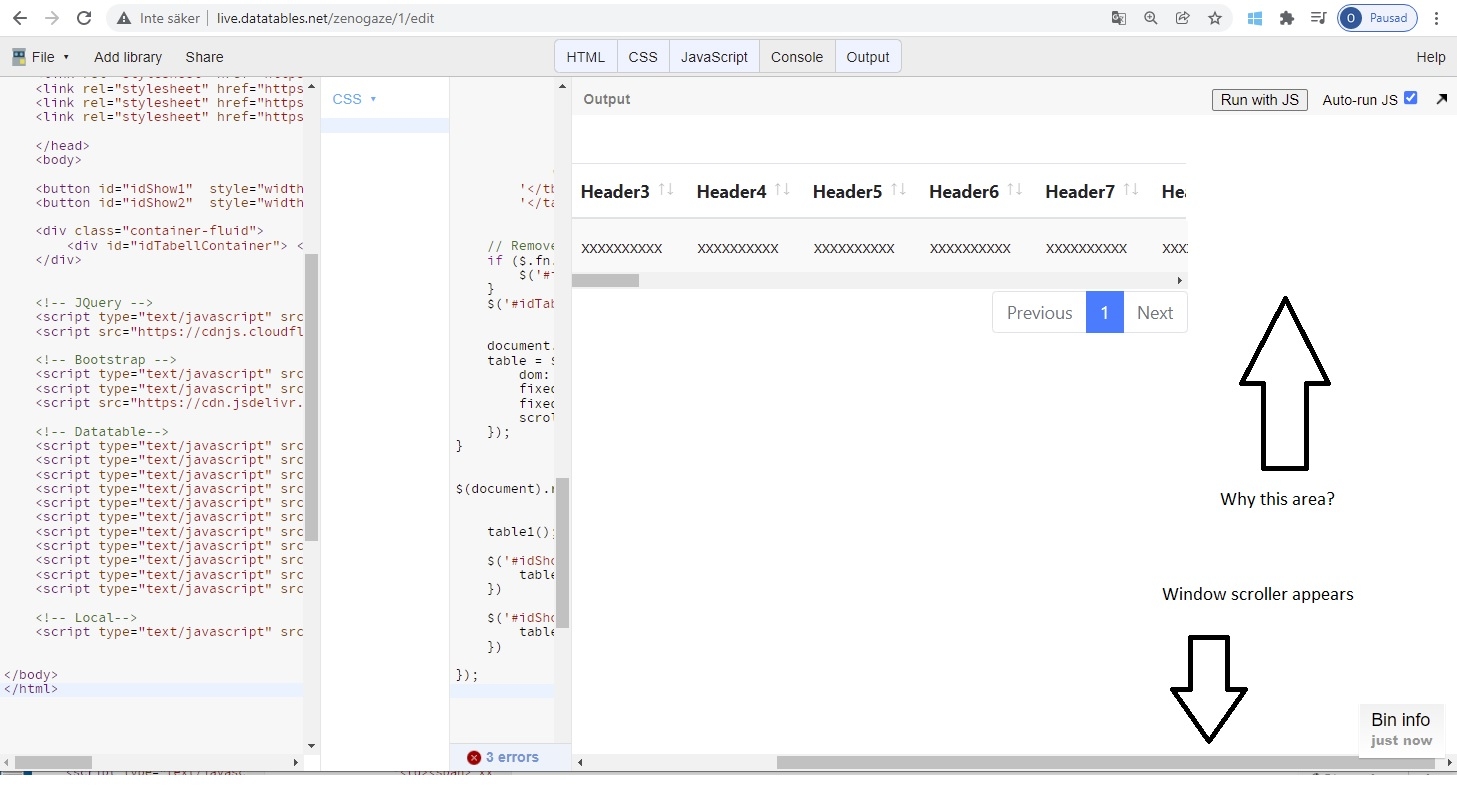Click the errors indicator icon
Screen dimensions: 1457x808
[x=473, y=758]
